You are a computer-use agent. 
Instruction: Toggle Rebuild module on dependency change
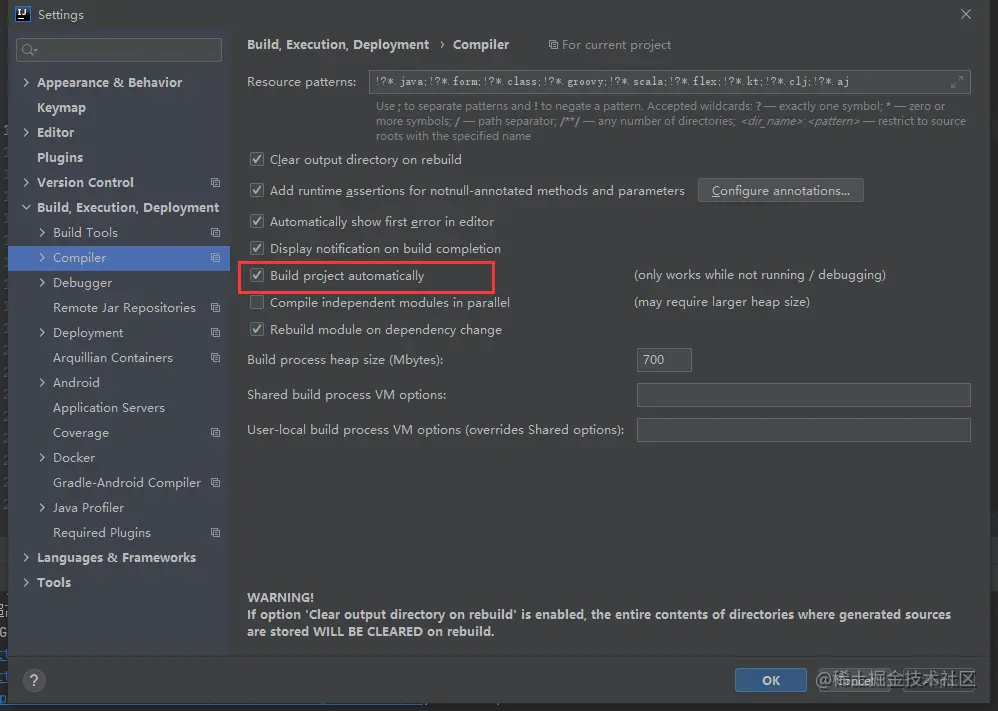257,329
